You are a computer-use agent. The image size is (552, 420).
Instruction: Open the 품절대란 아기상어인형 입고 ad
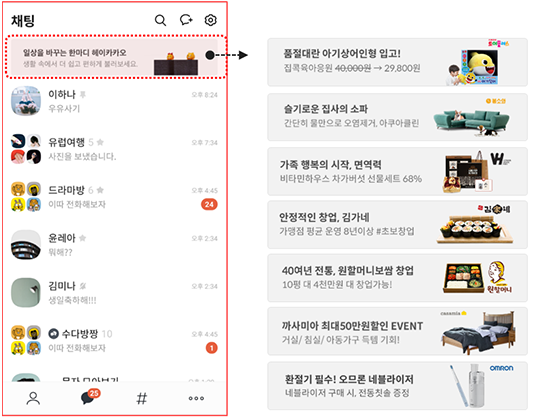coord(397,62)
